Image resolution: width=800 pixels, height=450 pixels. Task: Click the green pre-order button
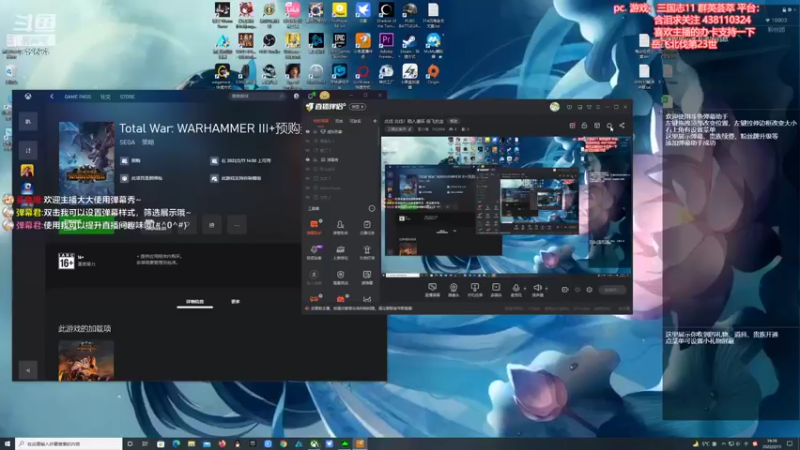87,224
